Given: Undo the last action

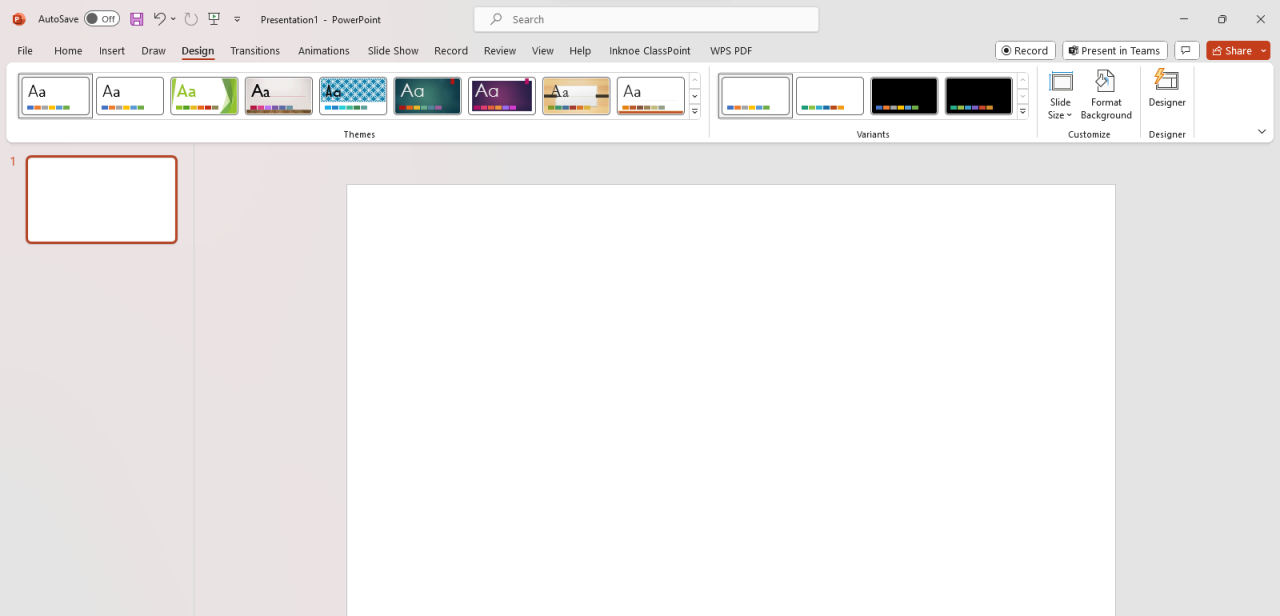Looking at the screenshot, I should 159,18.
